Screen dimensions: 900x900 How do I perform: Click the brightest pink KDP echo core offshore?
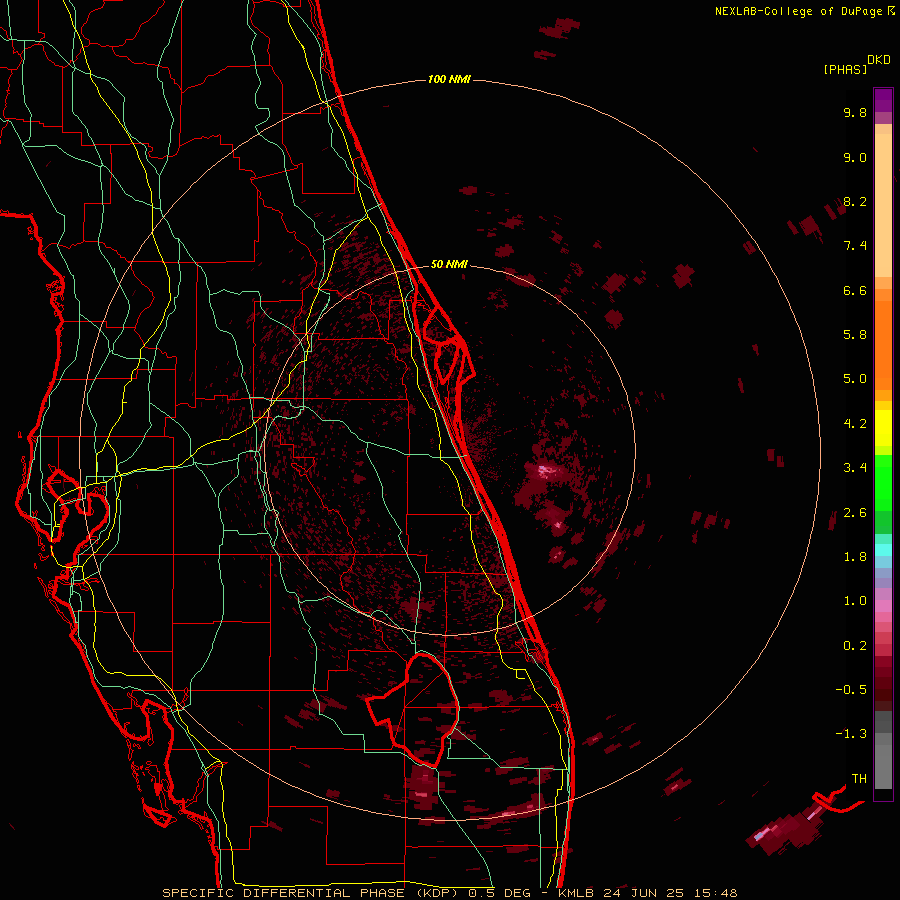[x=544, y=472]
